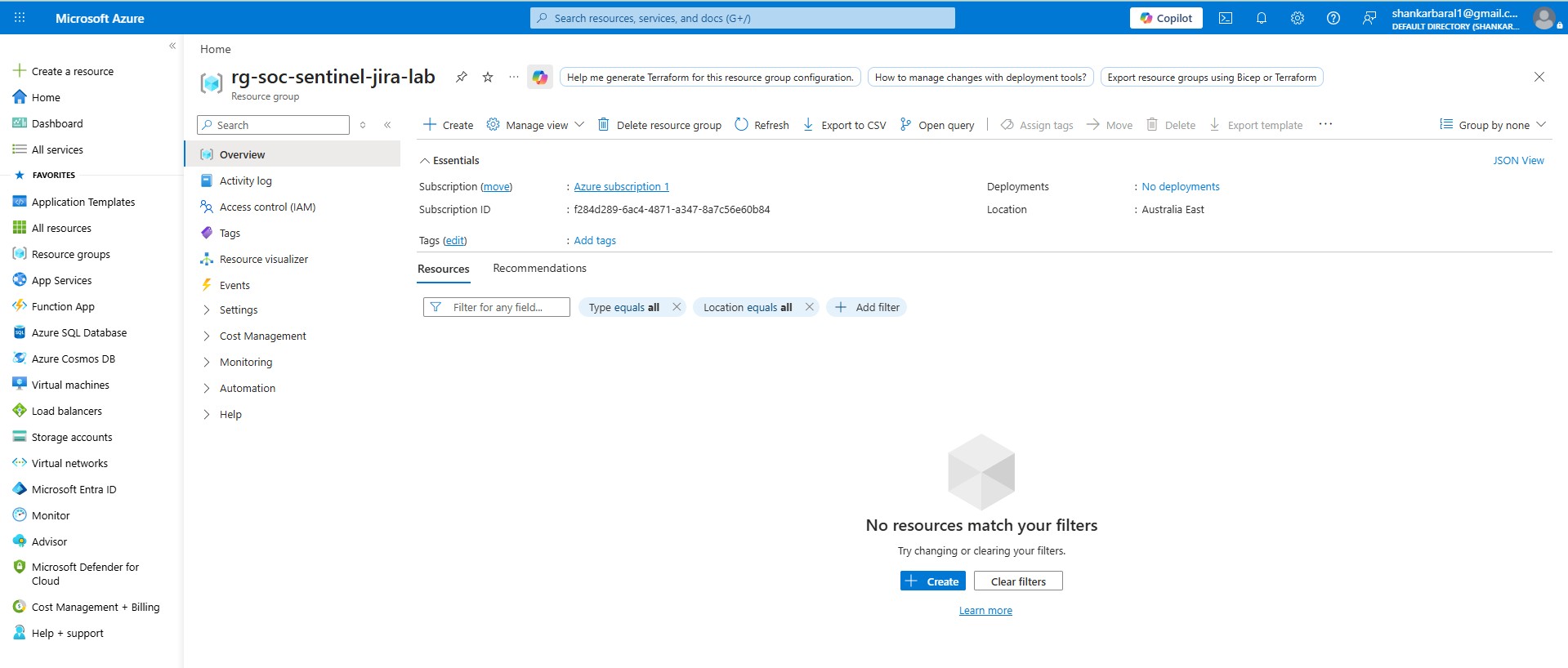Open the Azure portal waffle menu
1568x668 pixels.
pos(20,17)
